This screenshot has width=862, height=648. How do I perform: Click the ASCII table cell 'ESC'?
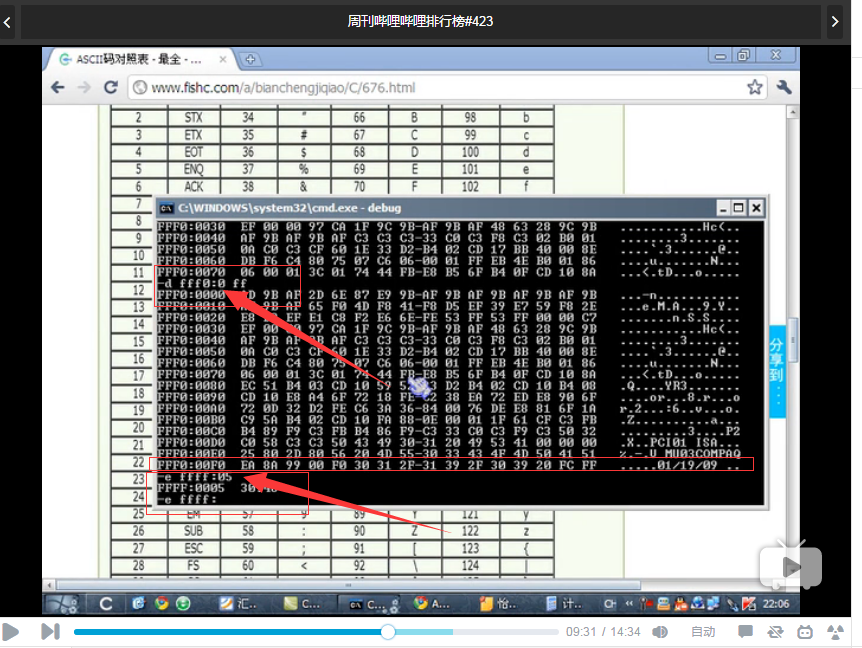coord(194,549)
